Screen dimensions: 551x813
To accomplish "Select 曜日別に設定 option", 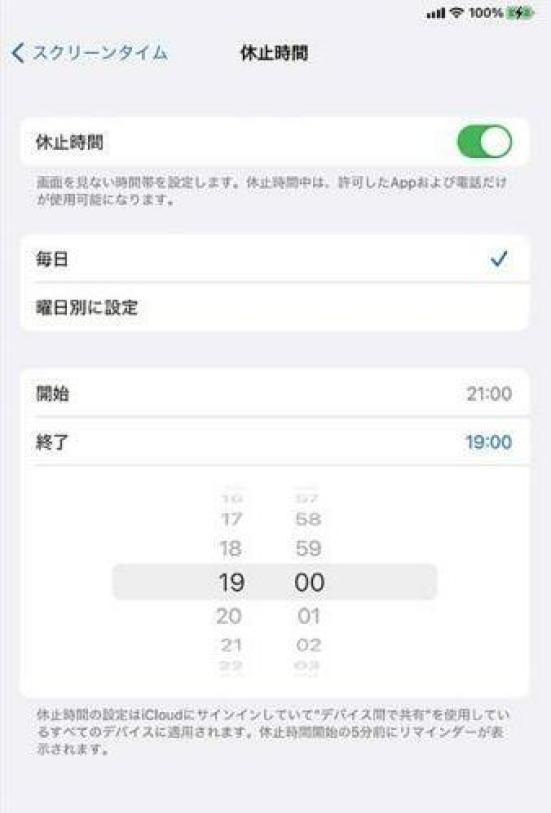I will tap(275, 307).
